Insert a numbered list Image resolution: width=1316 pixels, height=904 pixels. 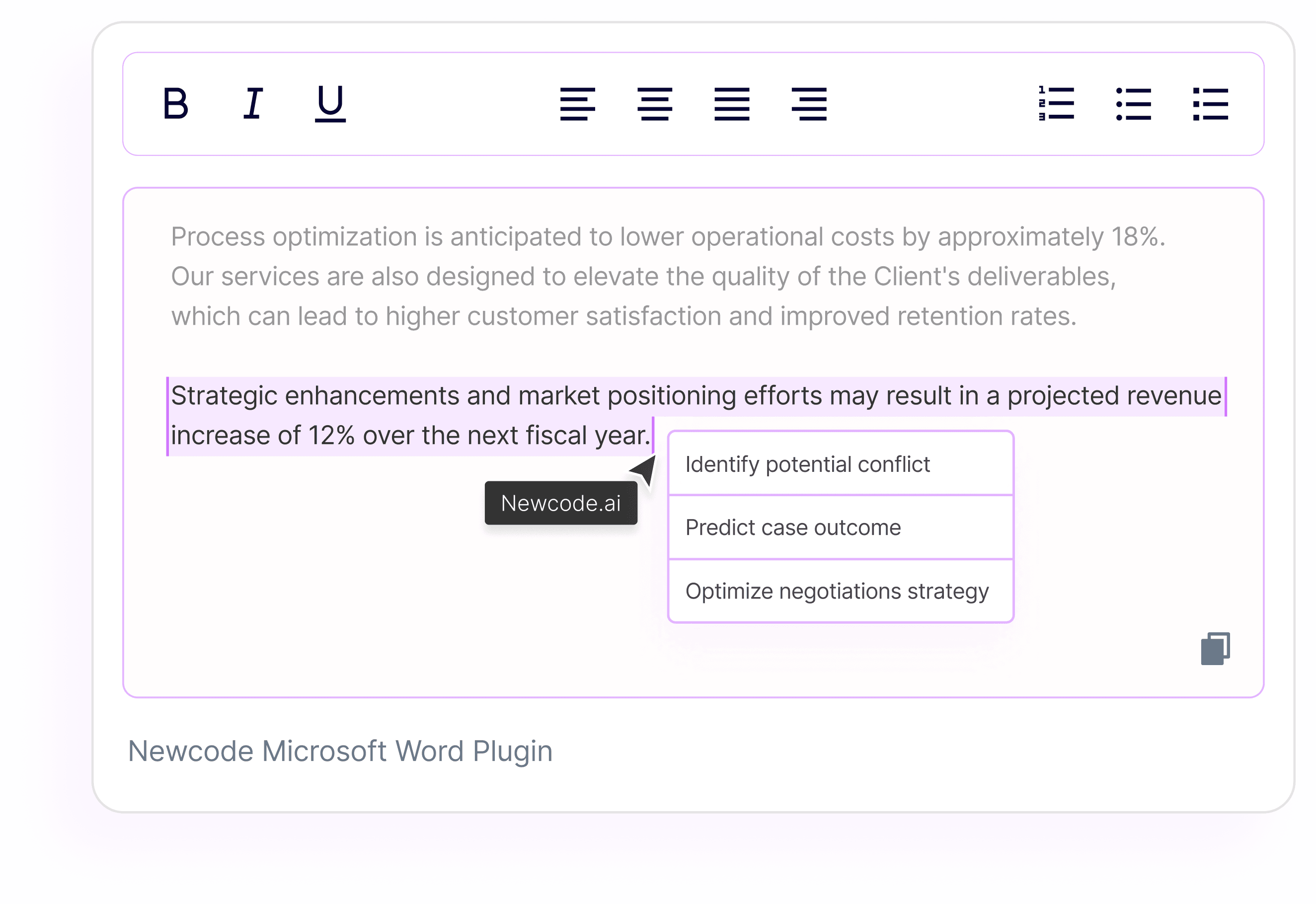[x=1056, y=104]
